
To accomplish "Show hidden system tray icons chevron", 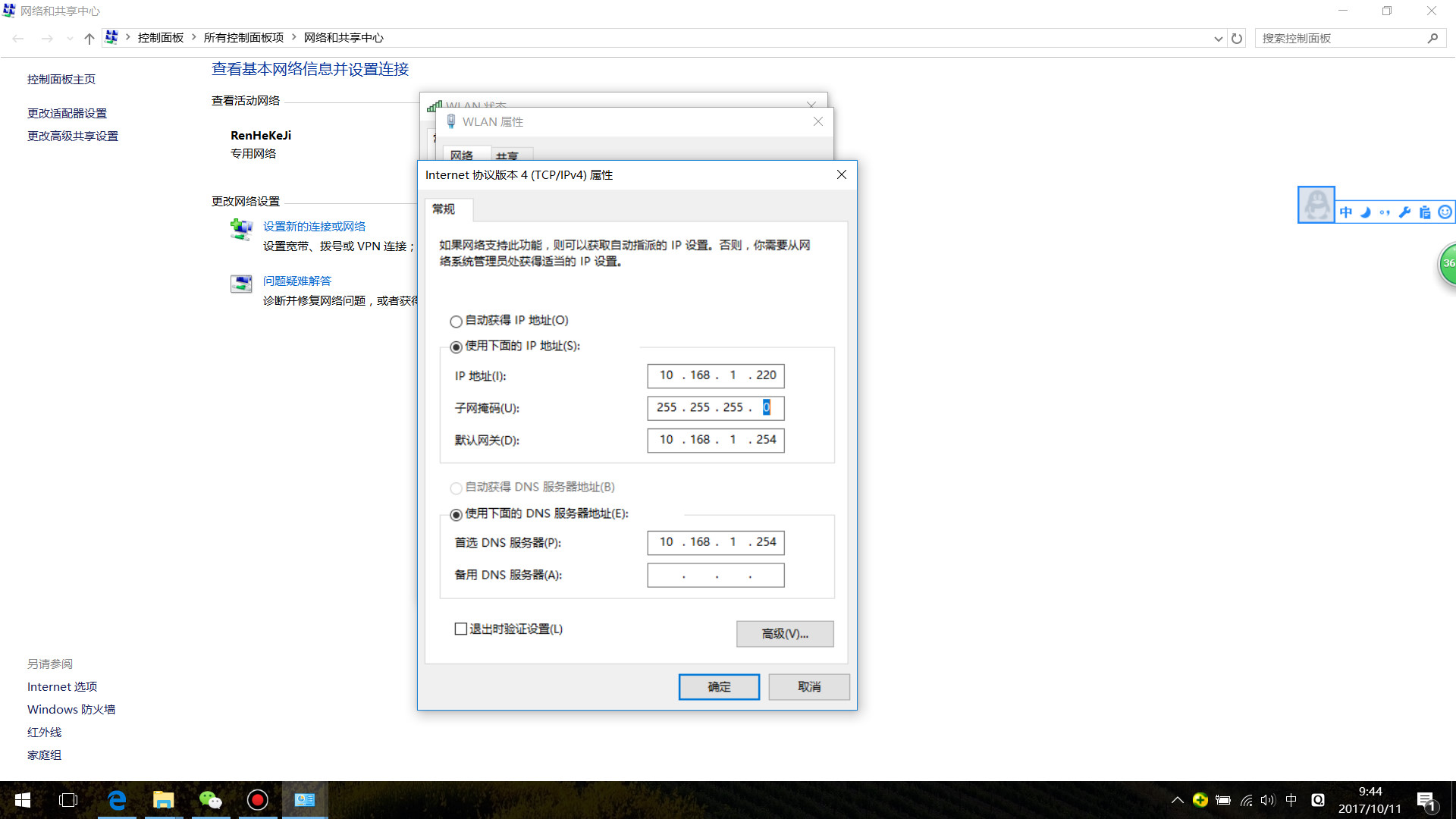I will point(1177,800).
